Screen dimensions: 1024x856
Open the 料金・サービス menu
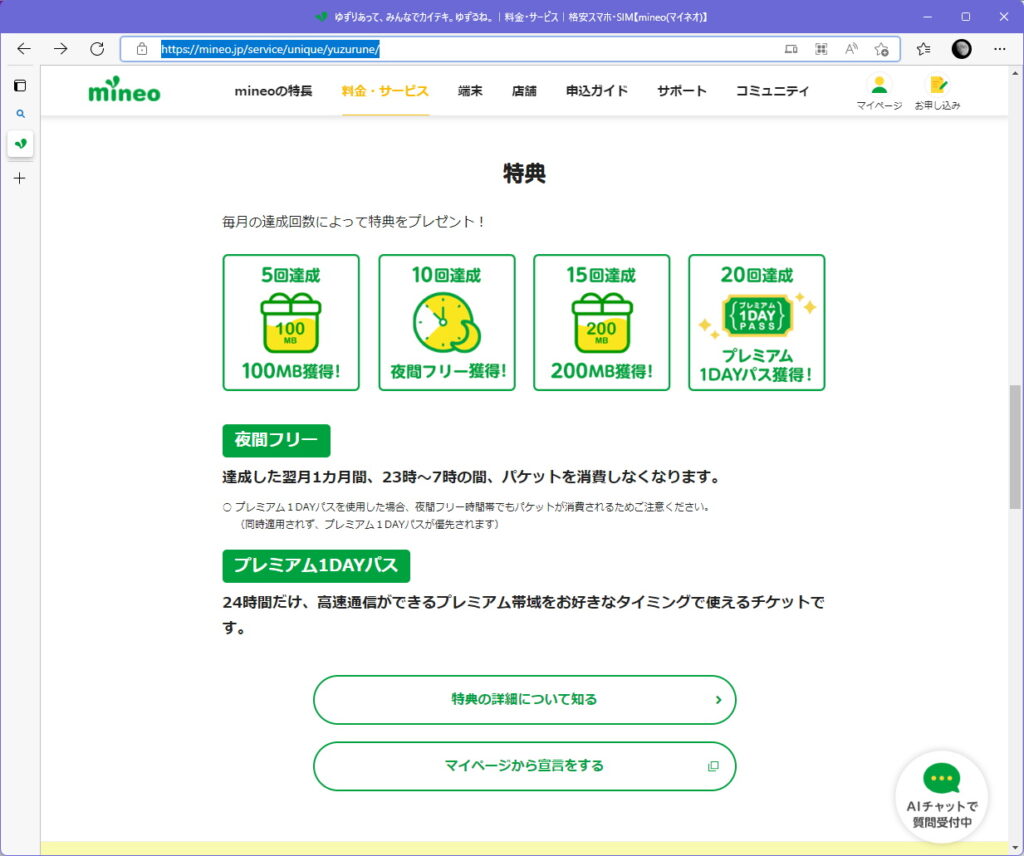coord(385,91)
